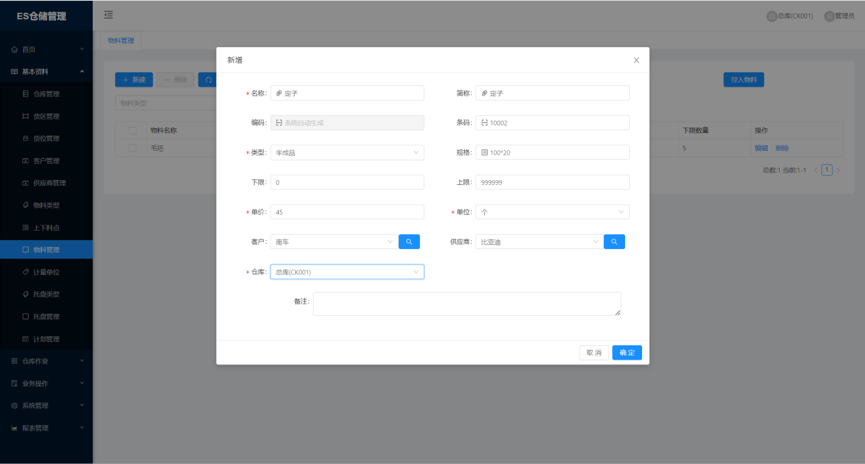The height and width of the screenshot is (464, 865).
Task: Close the 新增 dialog with X icon
Action: pos(636,60)
